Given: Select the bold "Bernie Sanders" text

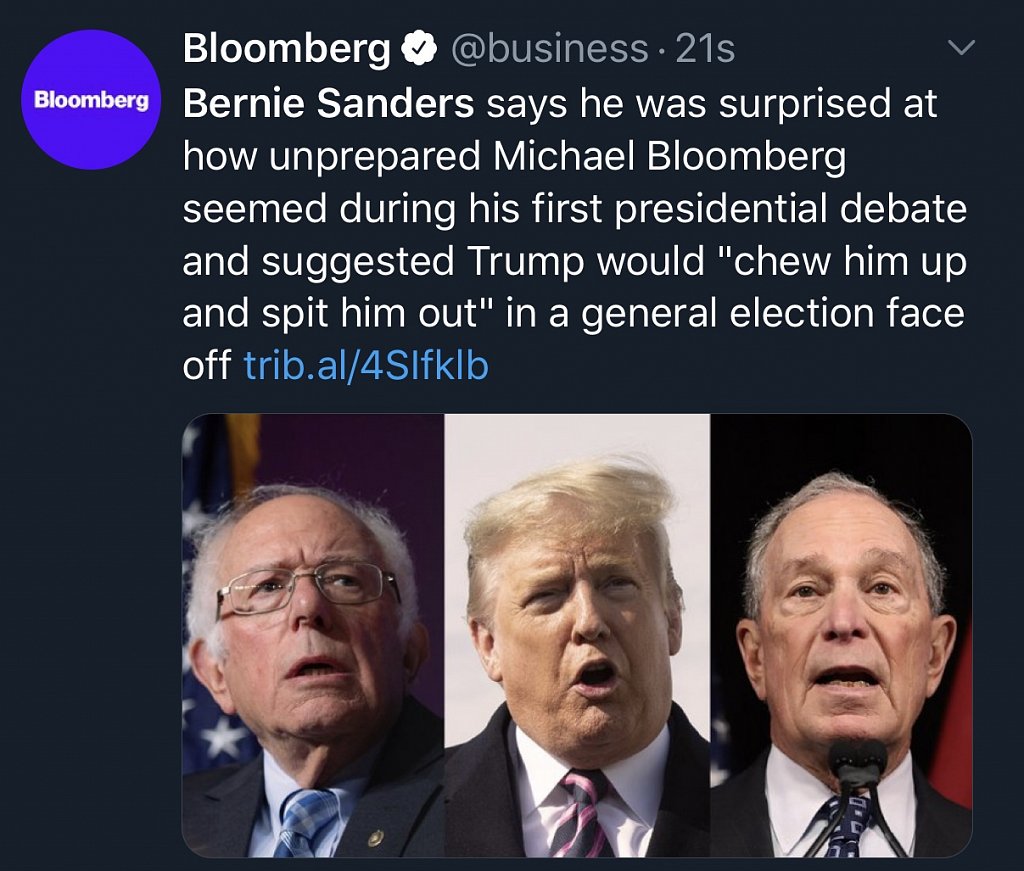Looking at the screenshot, I should [x=329, y=104].
